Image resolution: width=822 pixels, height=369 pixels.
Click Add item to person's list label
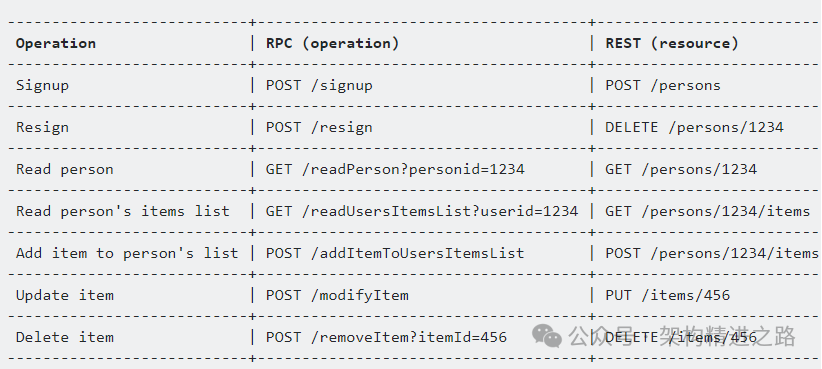tap(127, 253)
